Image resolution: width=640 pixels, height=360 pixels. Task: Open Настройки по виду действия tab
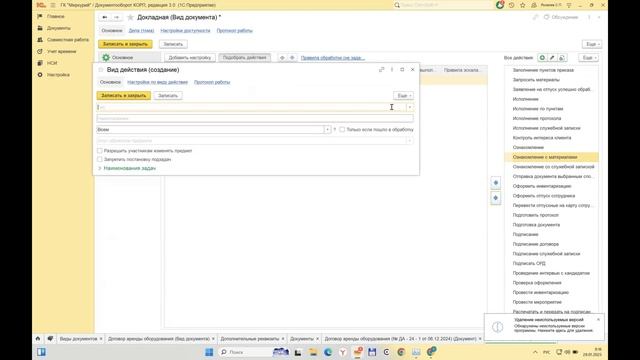(158, 82)
